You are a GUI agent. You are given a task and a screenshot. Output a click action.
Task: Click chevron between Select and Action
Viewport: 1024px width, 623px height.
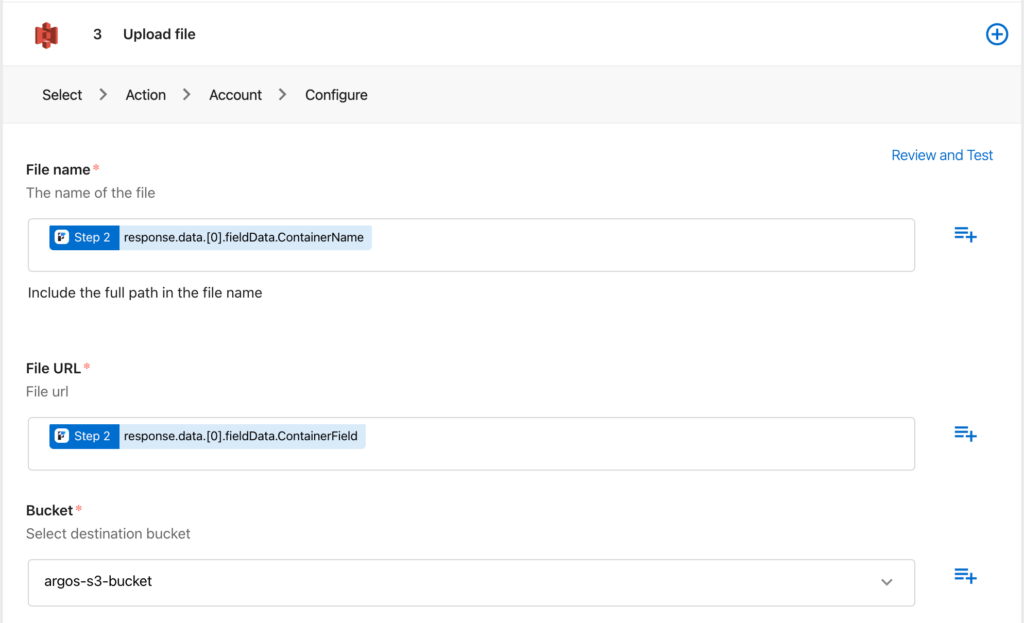(103, 95)
